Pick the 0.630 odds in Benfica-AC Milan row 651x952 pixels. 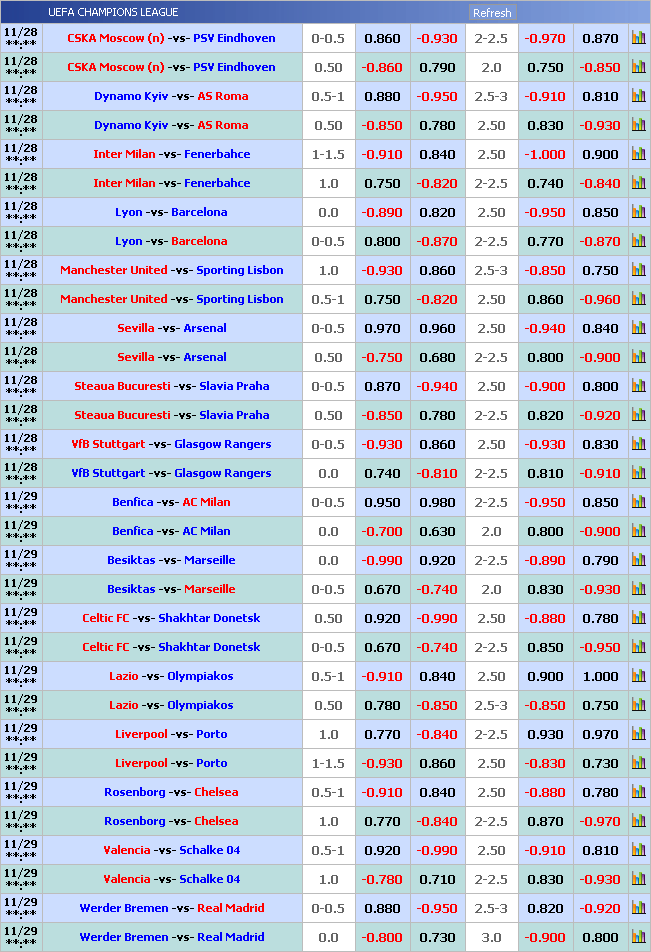pos(437,531)
